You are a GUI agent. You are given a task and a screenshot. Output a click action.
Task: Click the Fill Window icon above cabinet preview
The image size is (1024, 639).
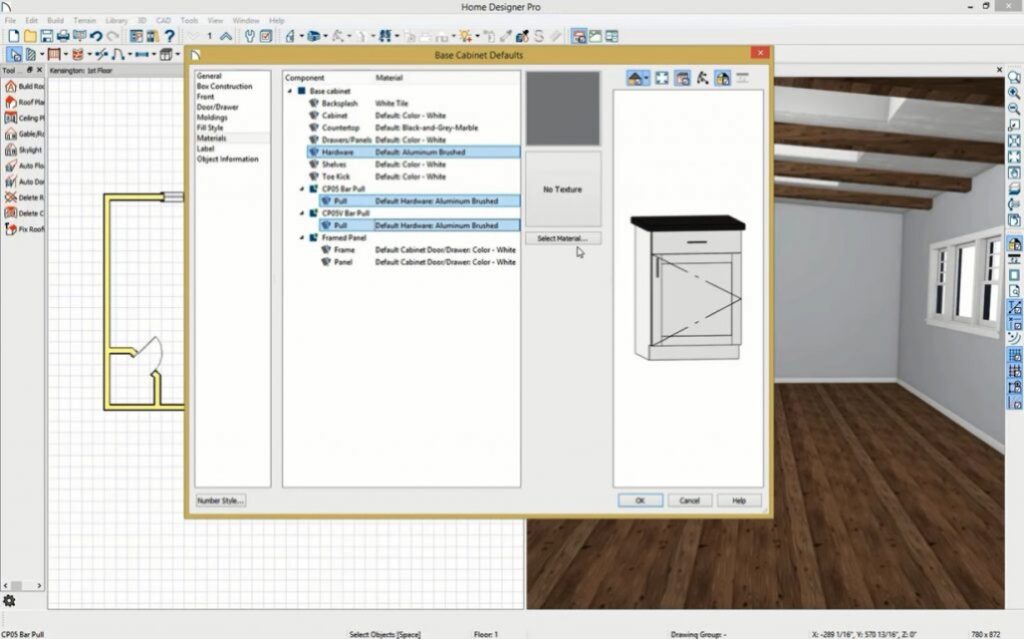point(661,77)
